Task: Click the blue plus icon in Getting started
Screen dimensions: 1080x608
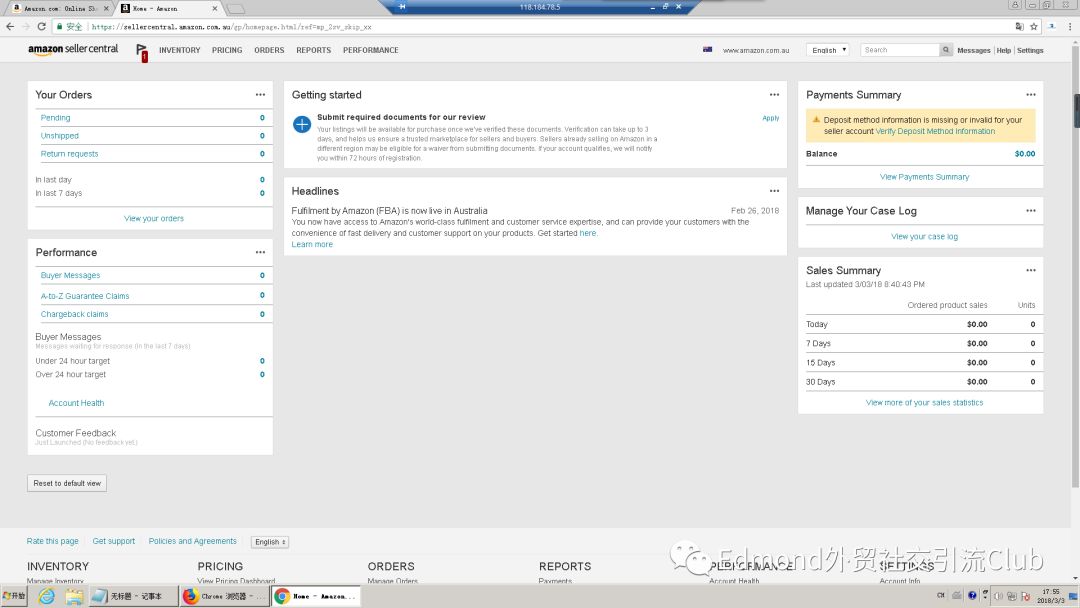Action: (302, 125)
